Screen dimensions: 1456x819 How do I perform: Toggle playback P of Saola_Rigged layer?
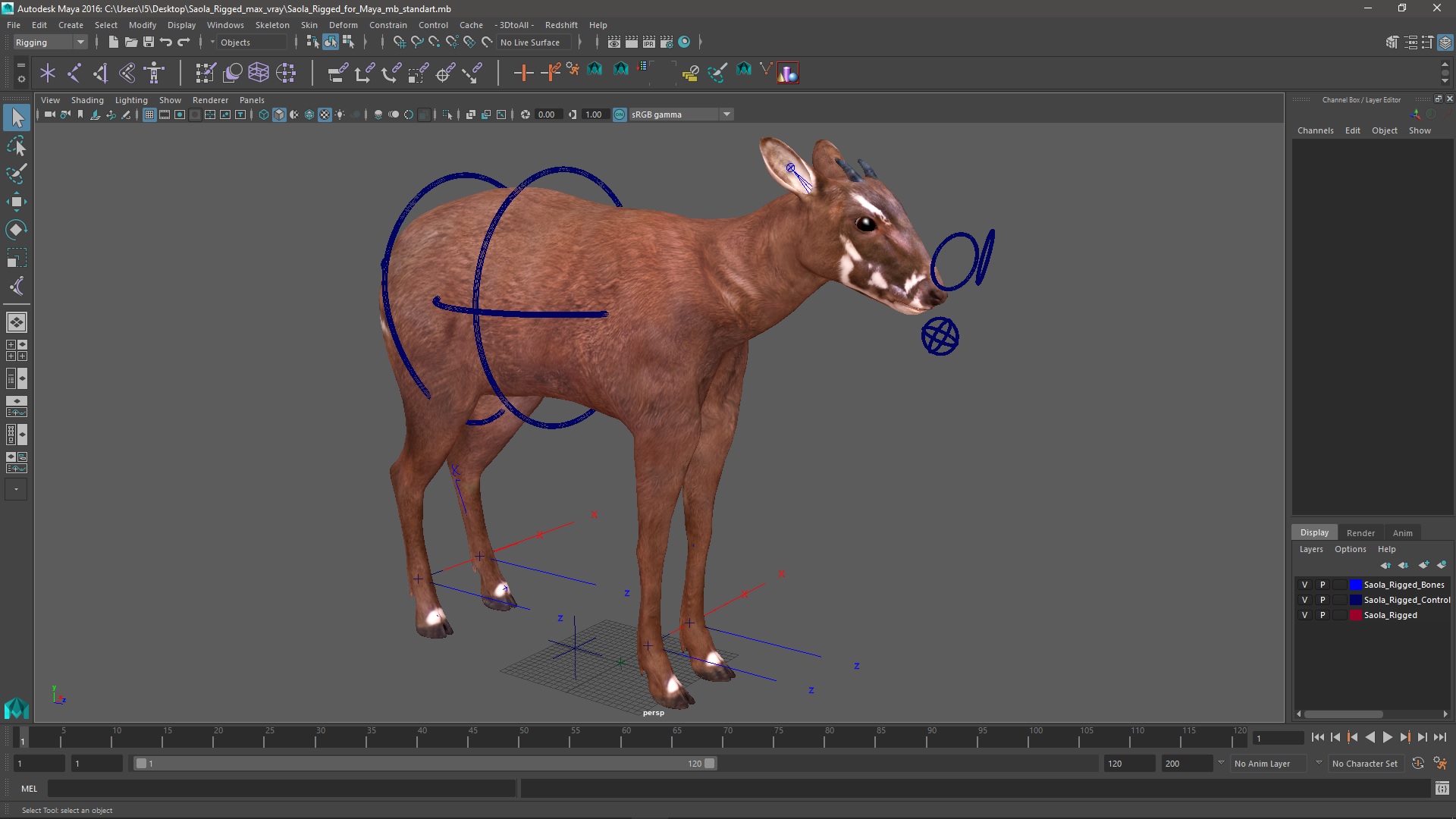pos(1323,615)
